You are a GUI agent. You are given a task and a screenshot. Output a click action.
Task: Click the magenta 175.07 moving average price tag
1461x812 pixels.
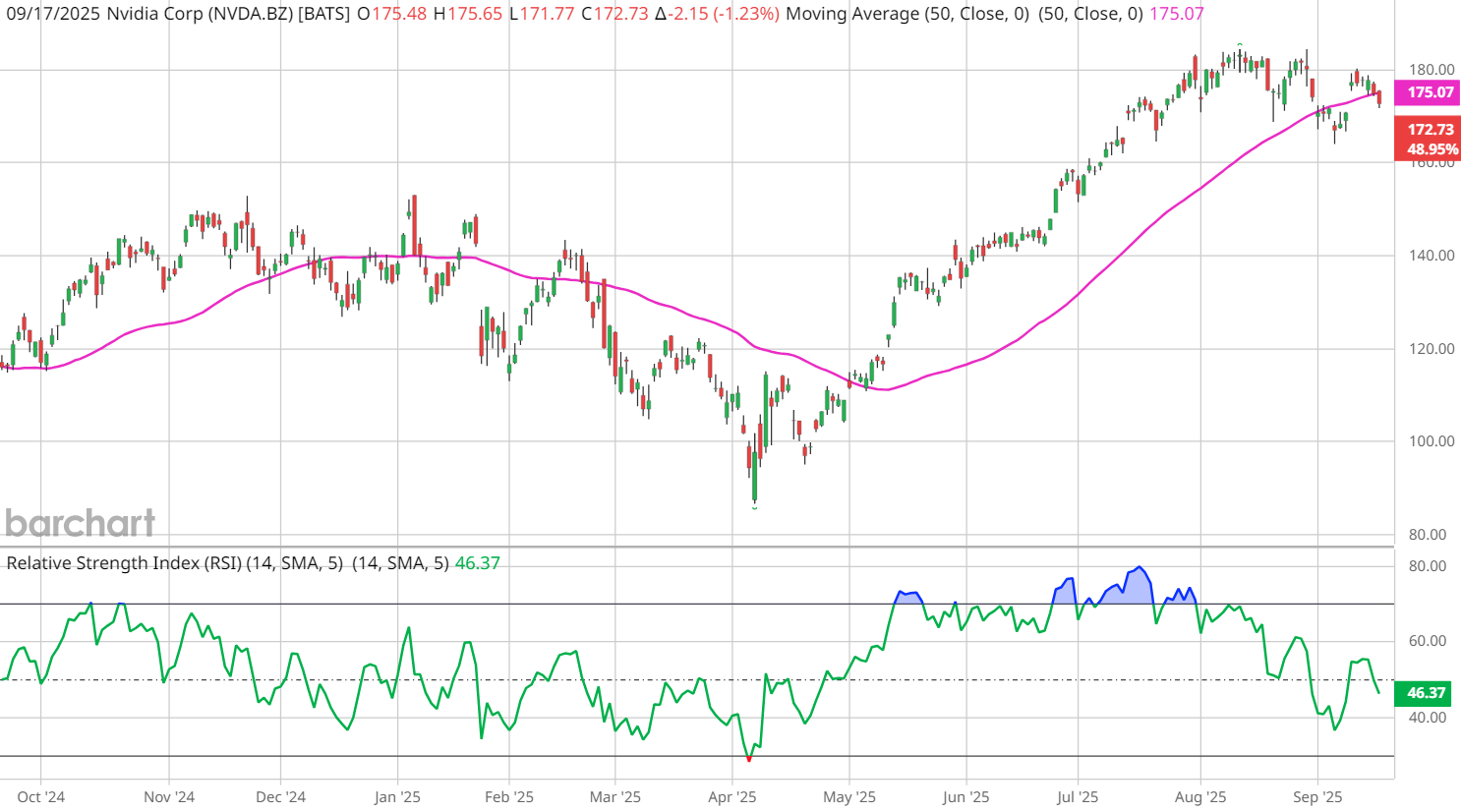[1428, 92]
